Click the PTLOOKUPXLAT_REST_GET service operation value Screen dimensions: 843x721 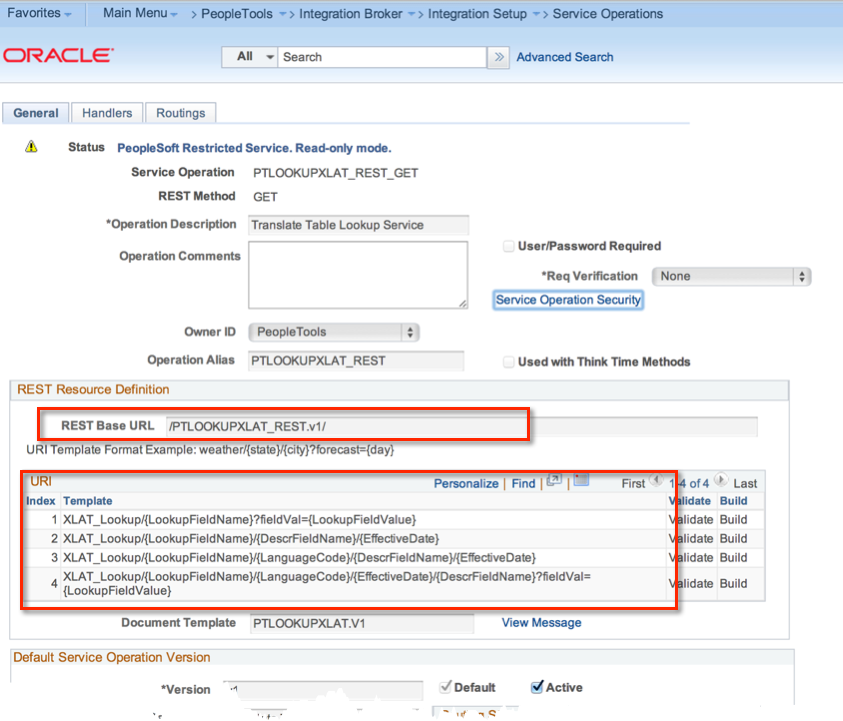(335, 173)
